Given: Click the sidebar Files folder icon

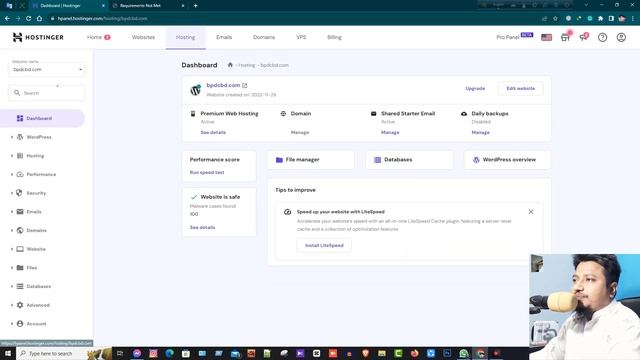Looking at the screenshot, I should (x=20, y=268).
